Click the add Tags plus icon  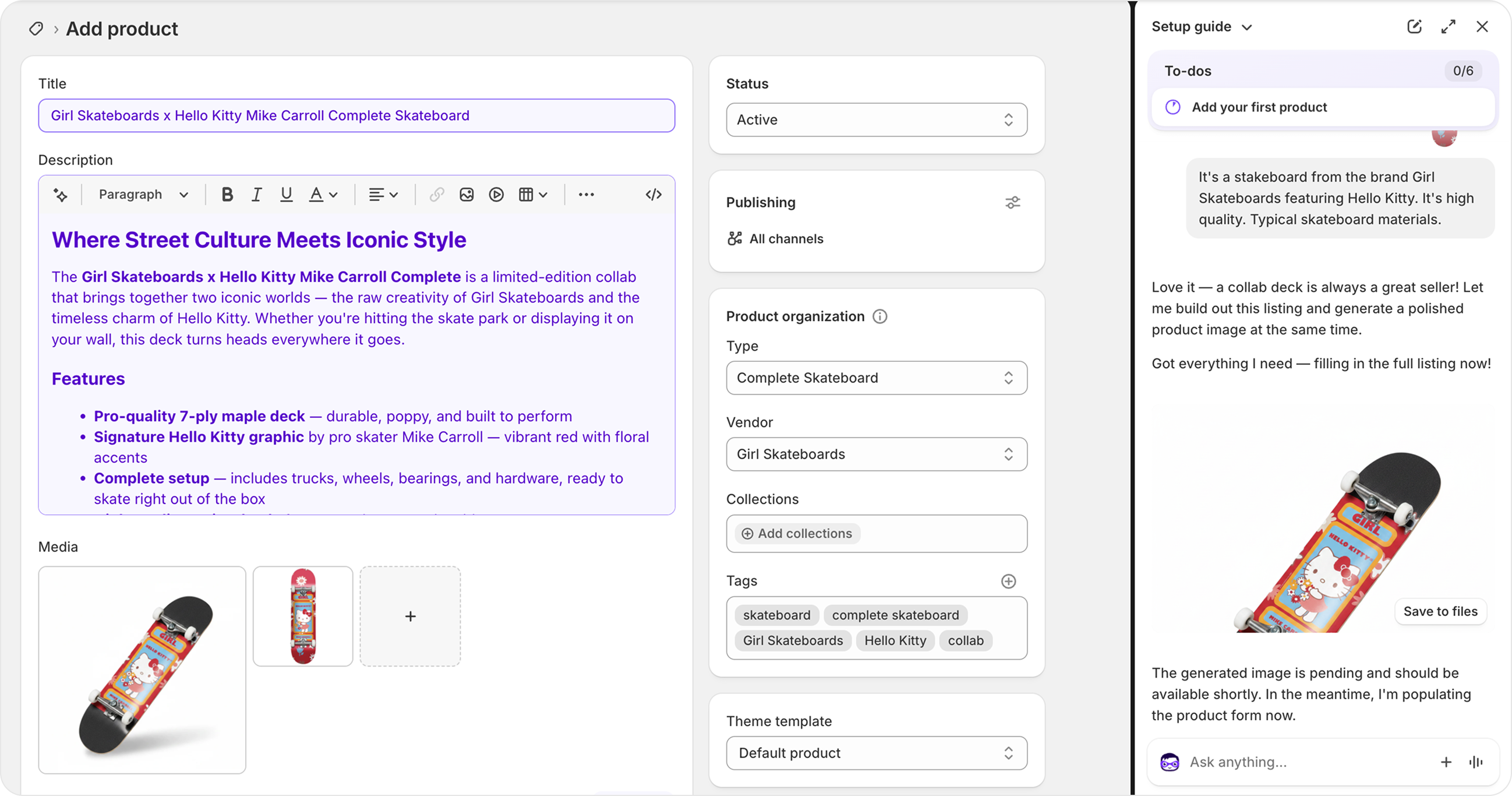[x=1008, y=581]
